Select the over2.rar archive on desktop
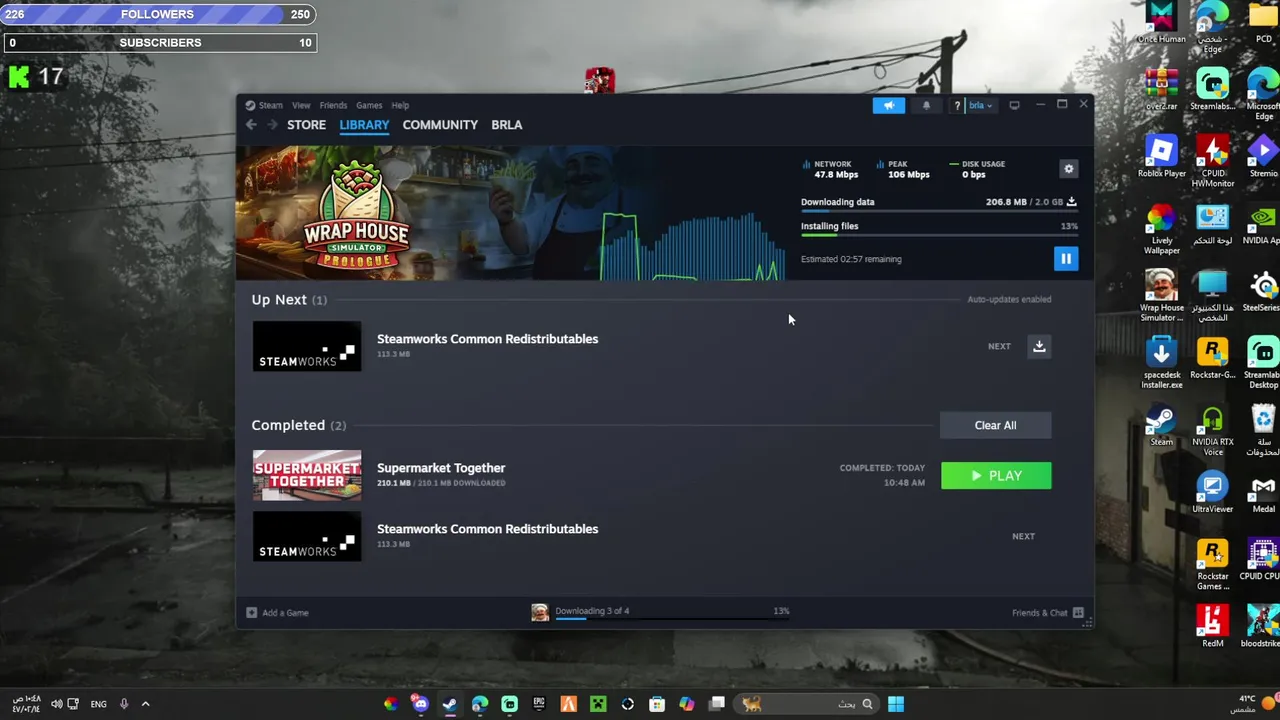This screenshot has width=1280, height=720. click(1161, 90)
